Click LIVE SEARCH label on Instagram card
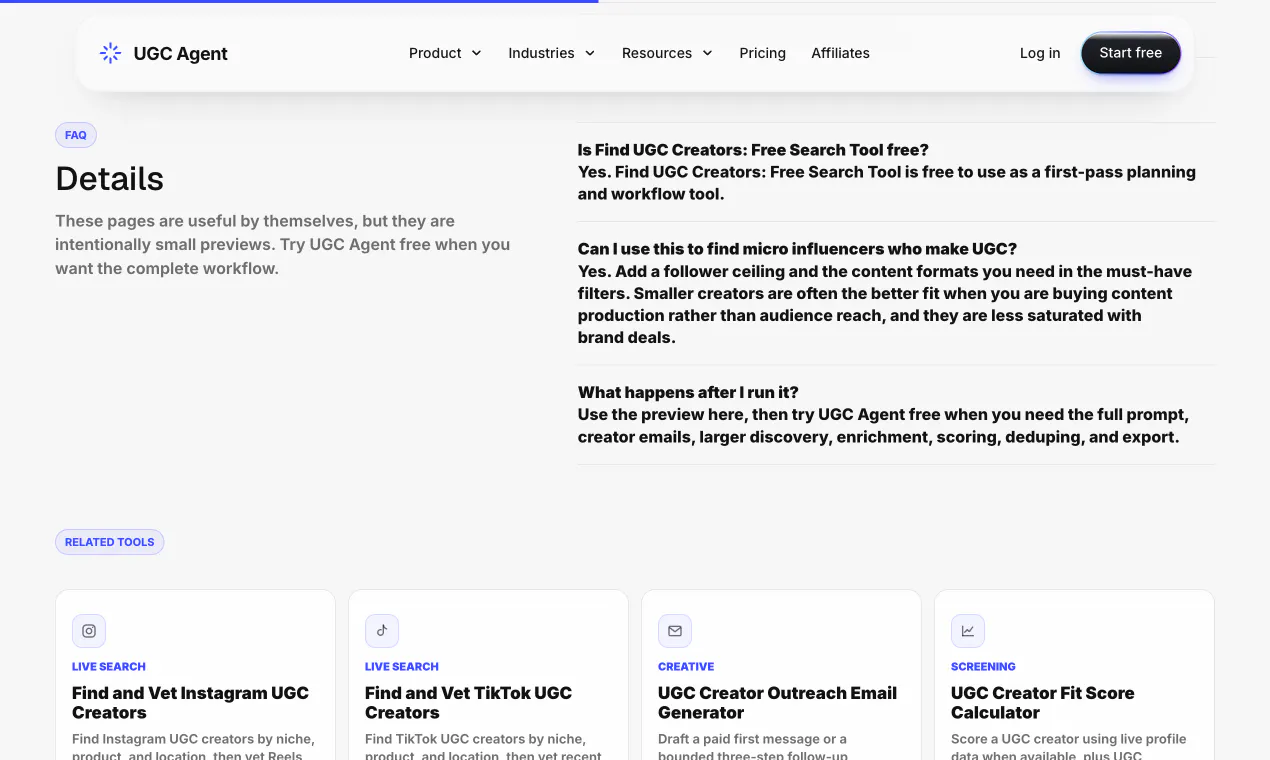 tap(109, 666)
